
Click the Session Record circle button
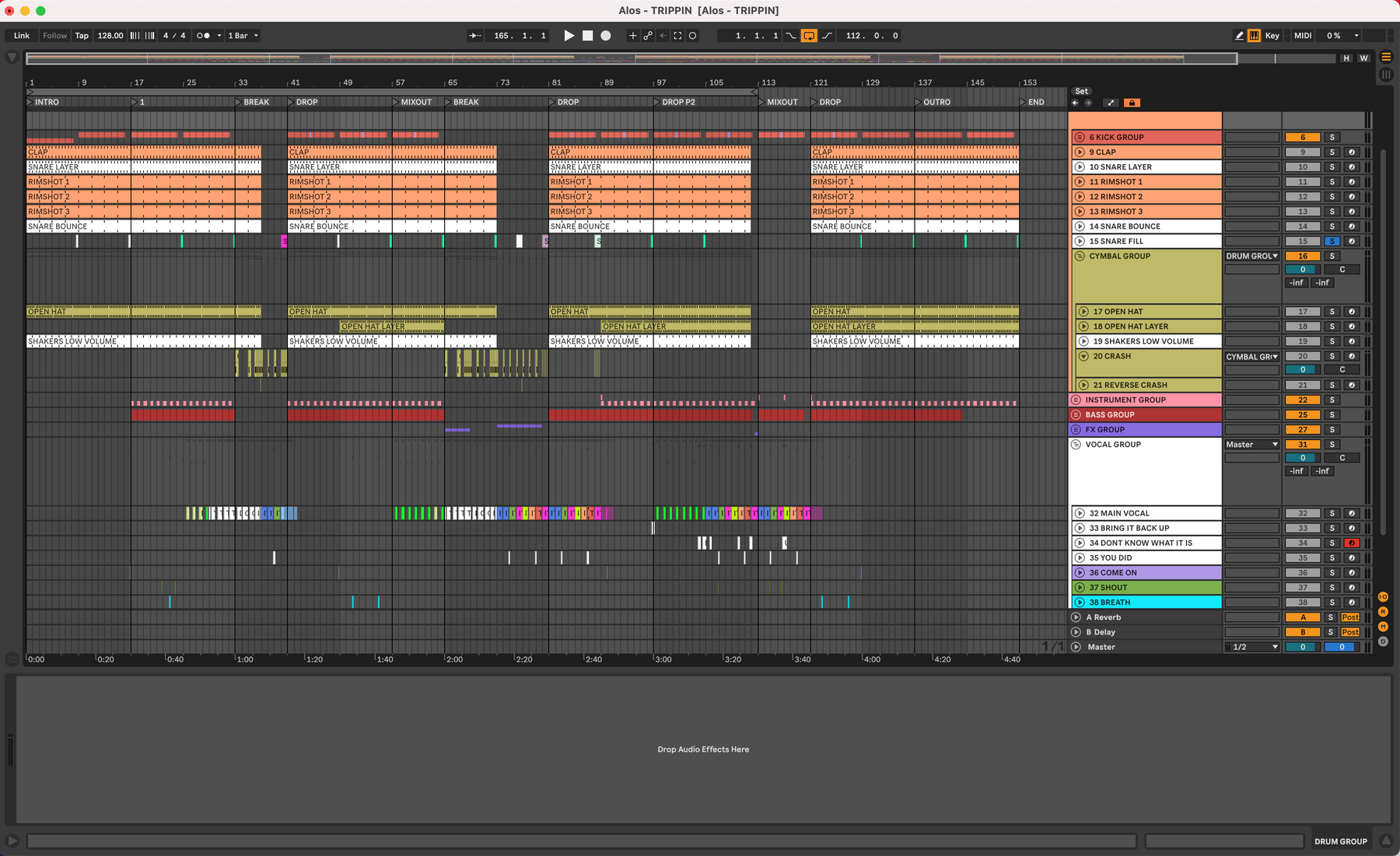tap(692, 36)
